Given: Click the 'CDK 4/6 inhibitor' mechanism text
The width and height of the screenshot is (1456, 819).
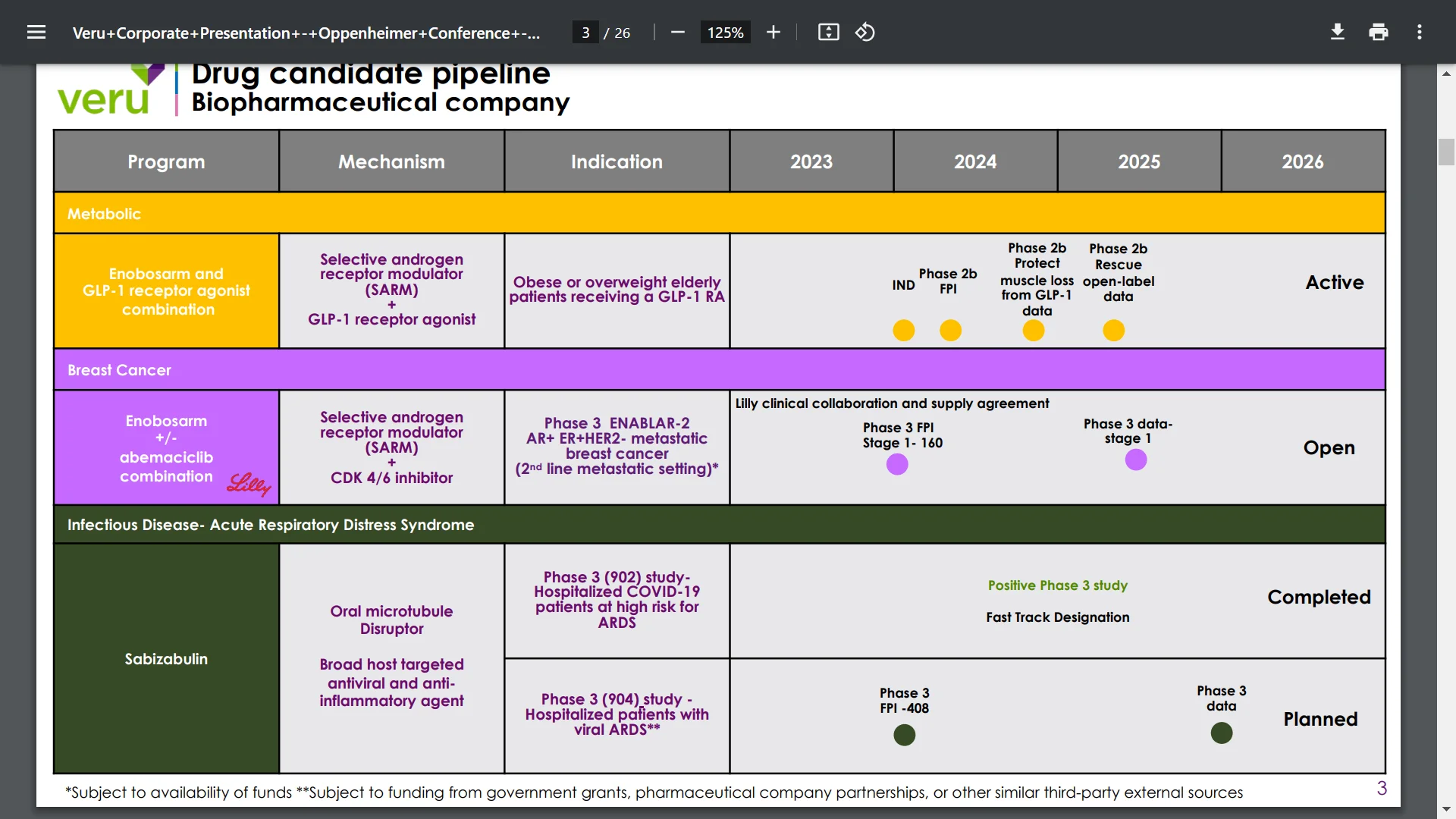Looking at the screenshot, I should pos(391,478).
